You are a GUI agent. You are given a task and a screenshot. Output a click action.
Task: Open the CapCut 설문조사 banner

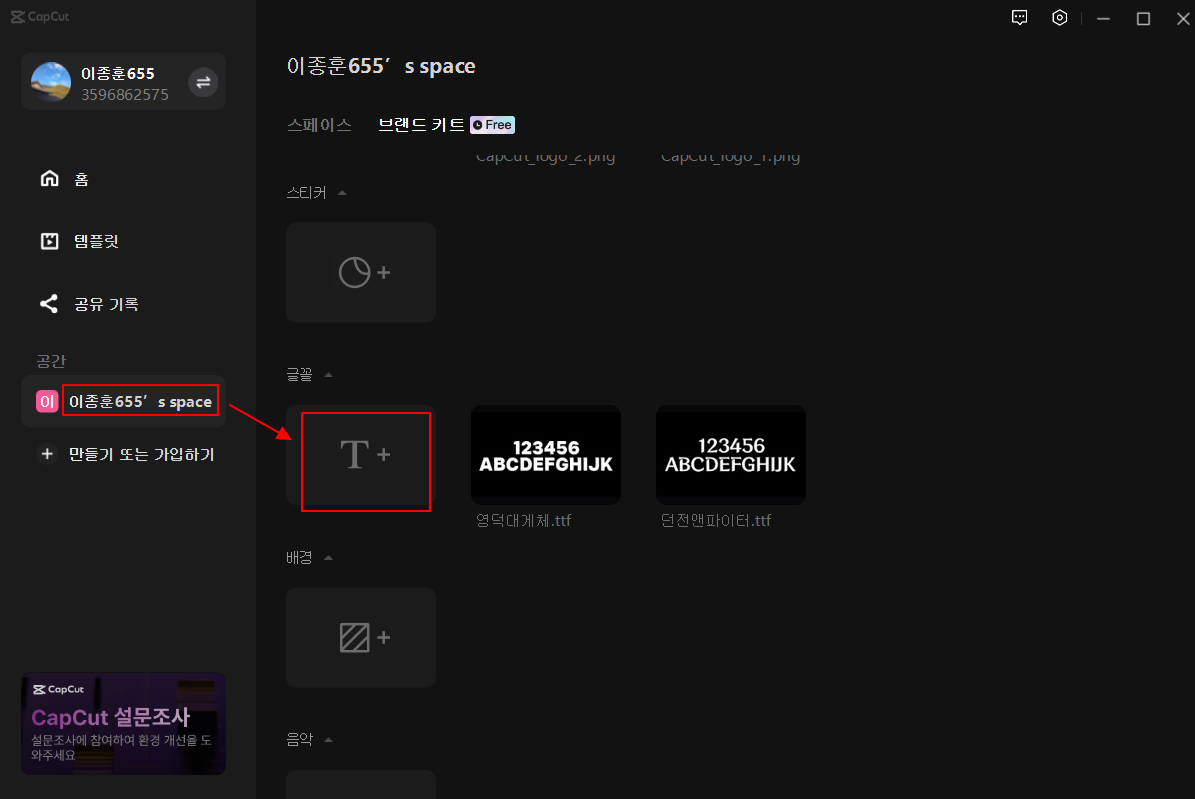click(123, 724)
